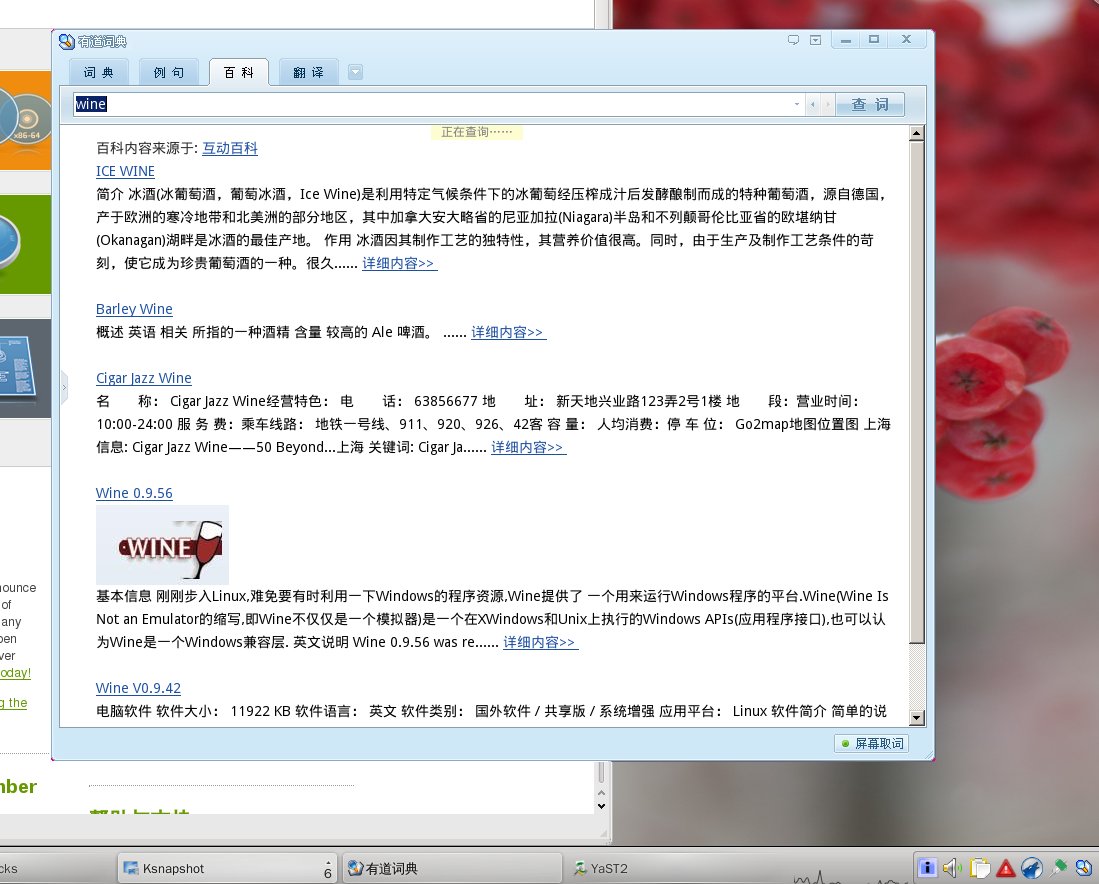Click the browser page scrollbar up arrow
Viewport: 1099px width, 884px height.
(601, 793)
